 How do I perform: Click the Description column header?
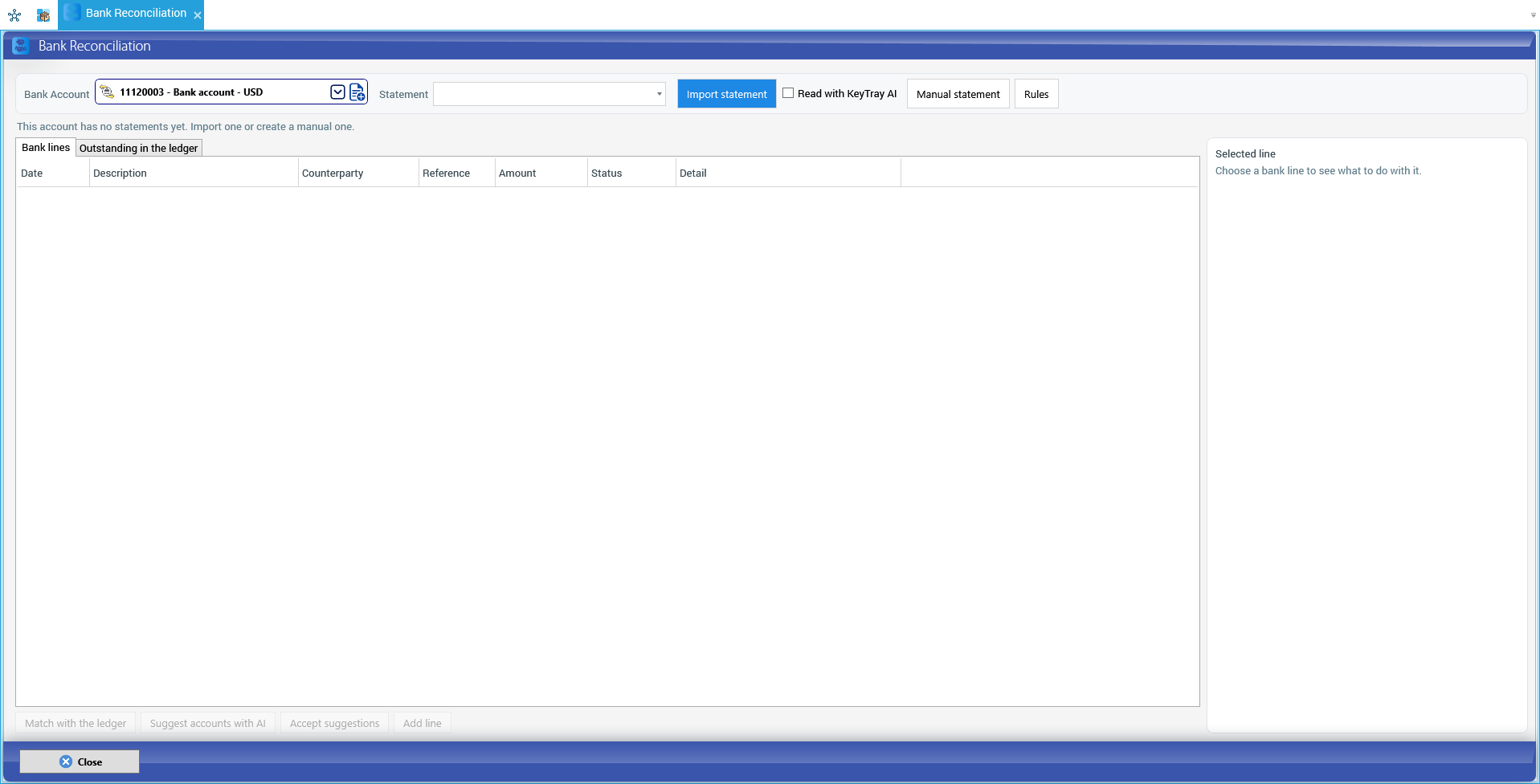click(194, 173)
